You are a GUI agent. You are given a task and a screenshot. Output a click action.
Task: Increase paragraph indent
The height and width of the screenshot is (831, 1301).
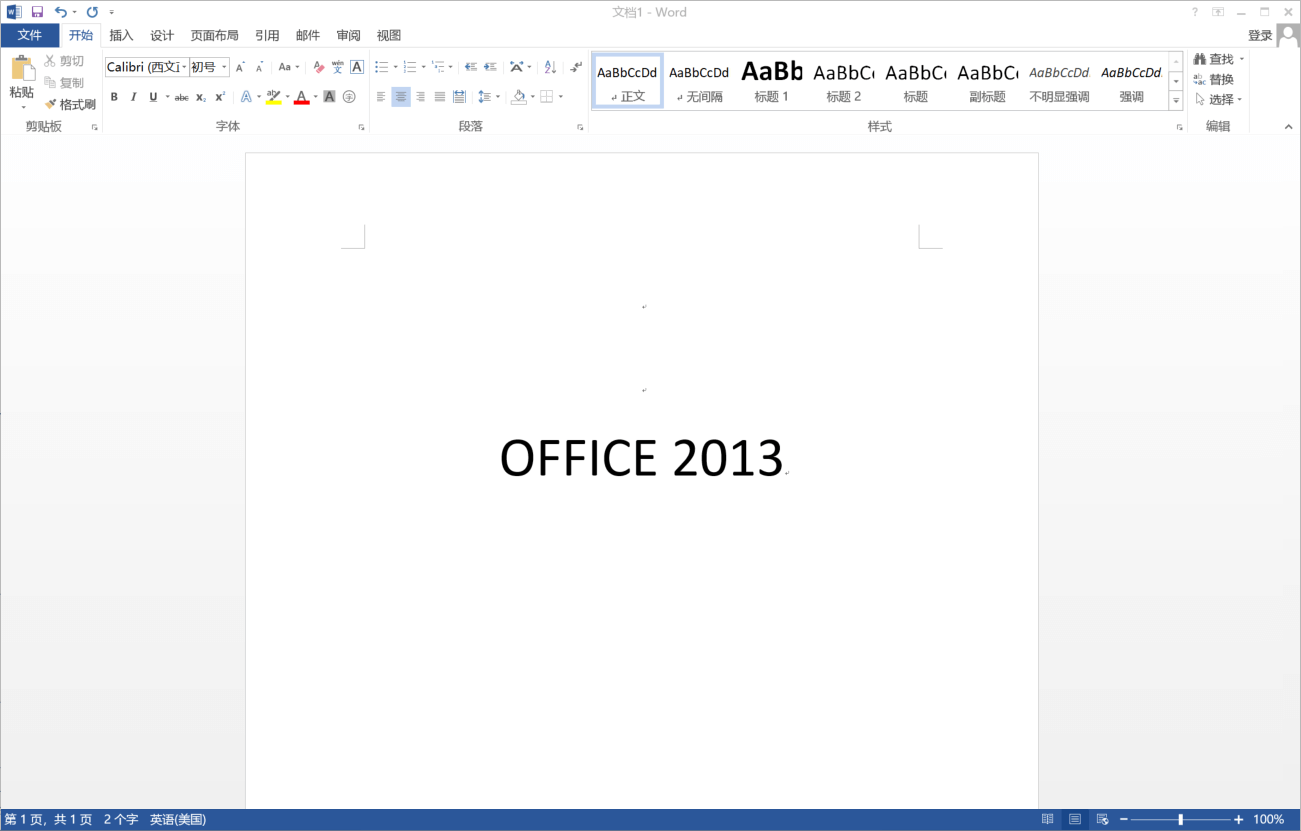tap(490, 67)
